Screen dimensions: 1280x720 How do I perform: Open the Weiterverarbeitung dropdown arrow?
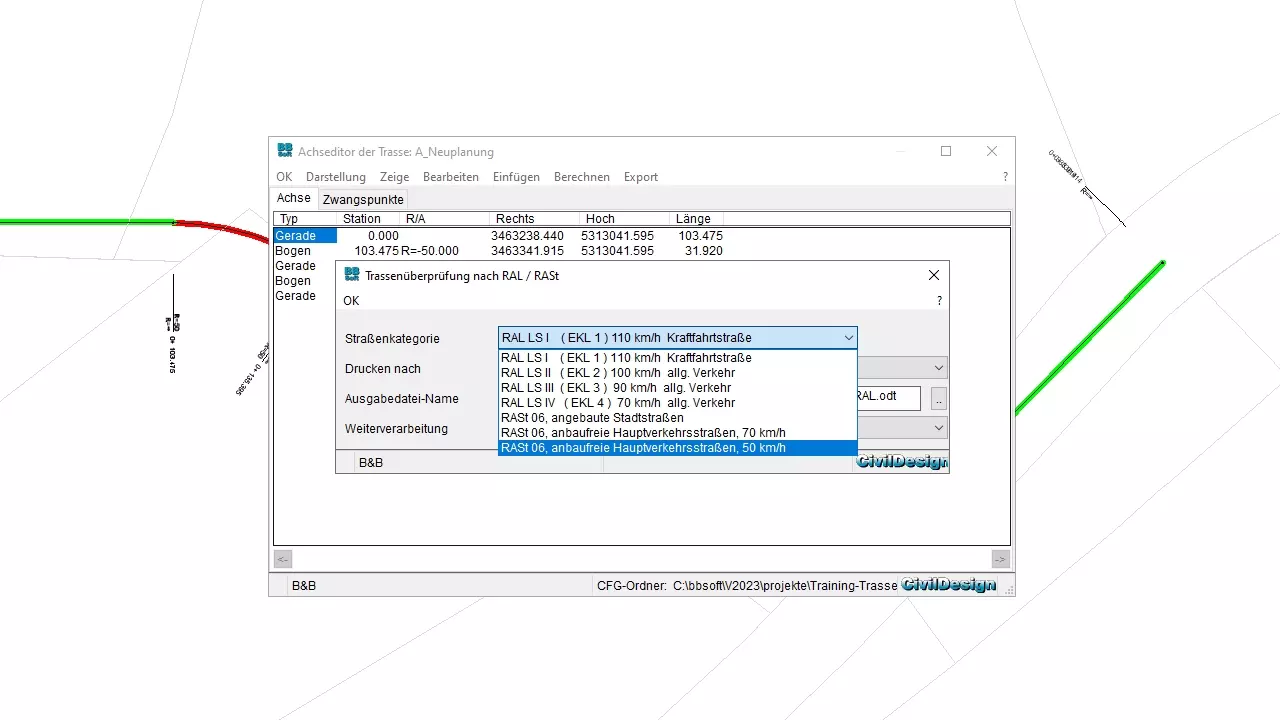pyautogui.click(x=939, y=428)
